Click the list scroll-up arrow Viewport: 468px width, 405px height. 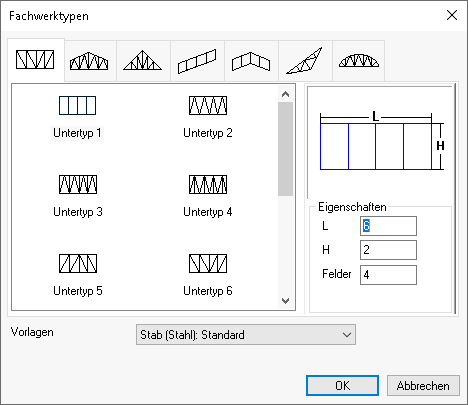285,94
